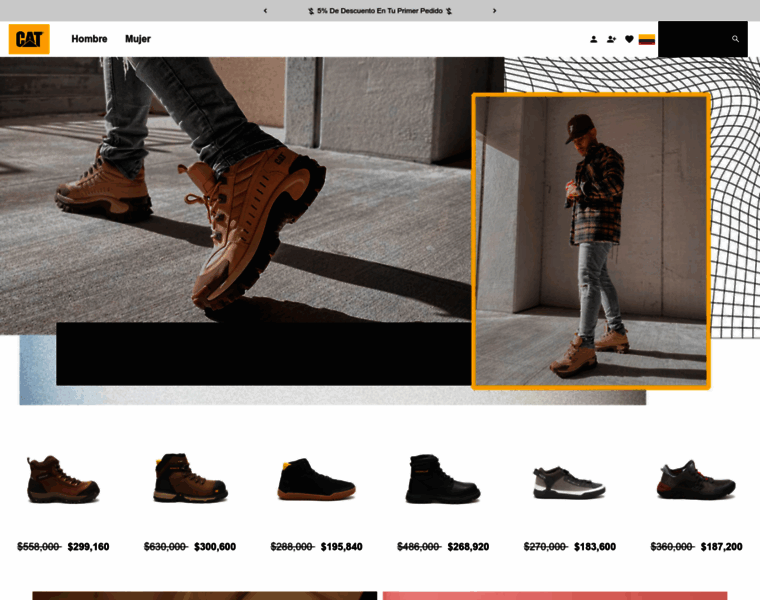Click the crossed-out $558,000 price
Image resolution: width=760 pixels, height=600 pixels.
coord(39,547)
